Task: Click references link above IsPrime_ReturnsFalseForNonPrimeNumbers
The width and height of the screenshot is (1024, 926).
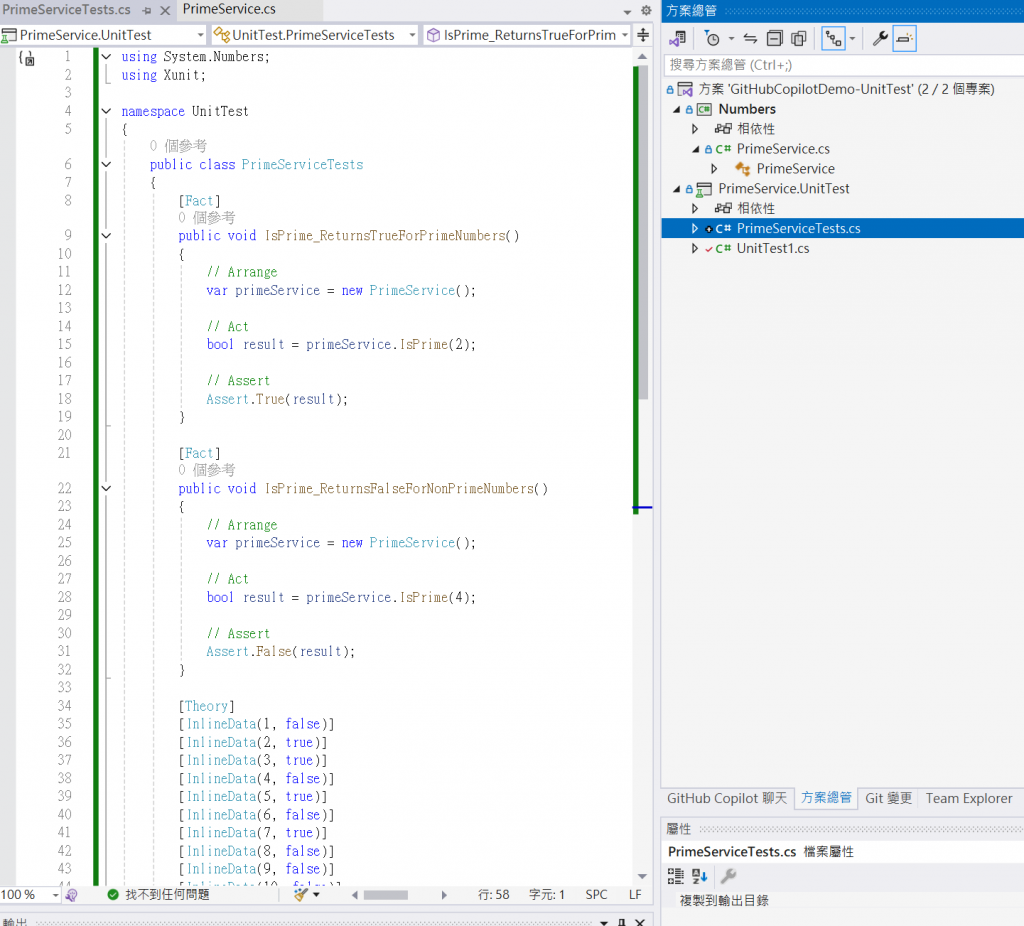Action: (x=207, y=470)
